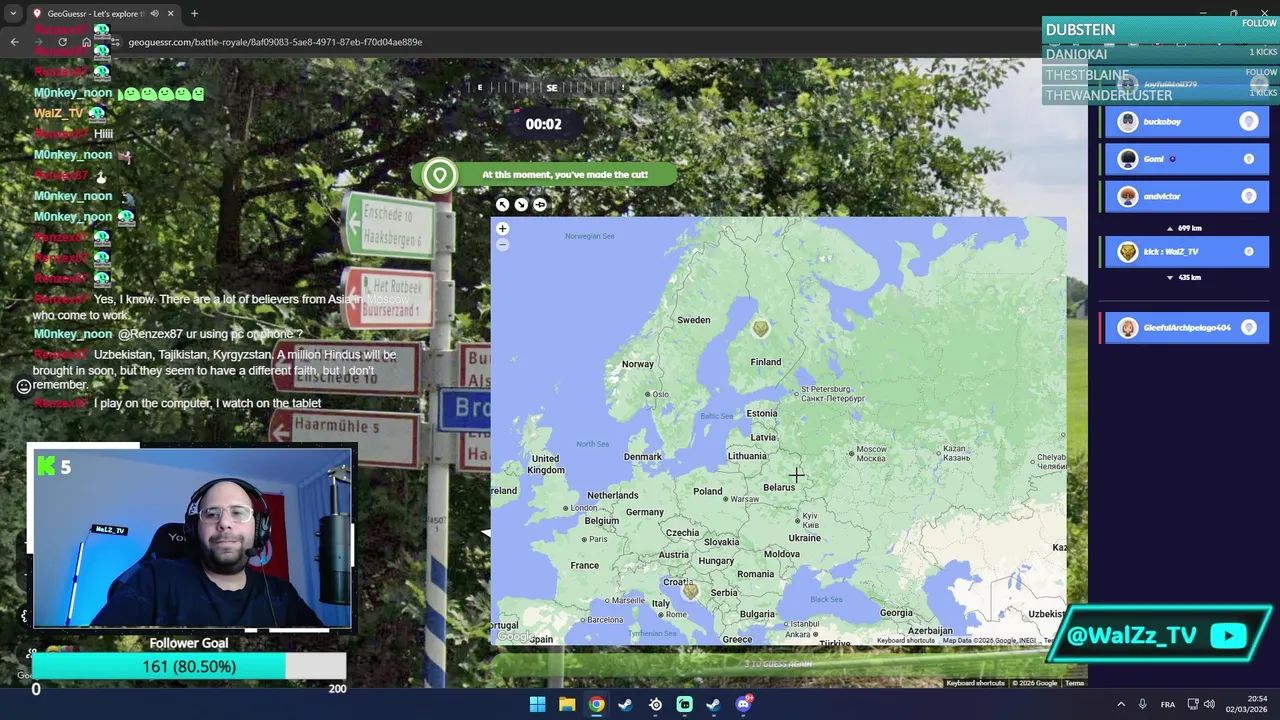Click the @WalZz_TV YouTube icon
This screenshot has width=1280, height=720.
pyautogui.click(x=1228, y=635)
